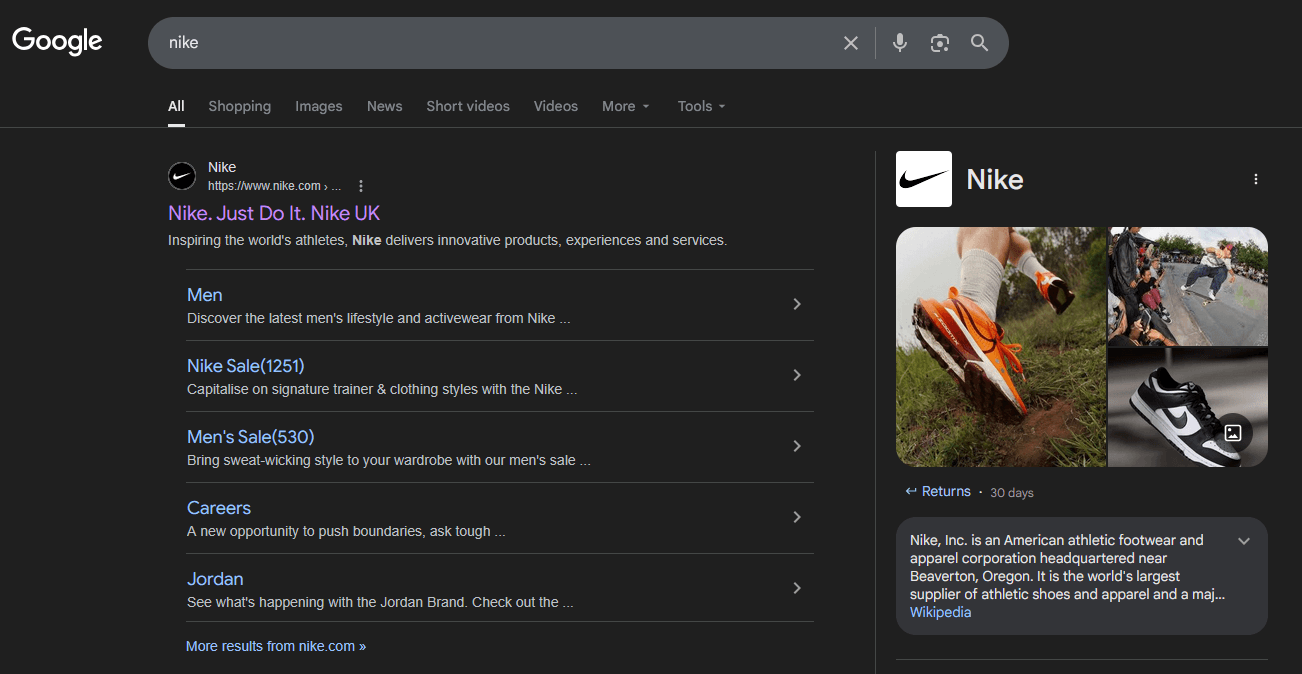Click the Nike swoosh logo in the knowledge panel
Screen dimensions: 1302x674
point(923,178)
